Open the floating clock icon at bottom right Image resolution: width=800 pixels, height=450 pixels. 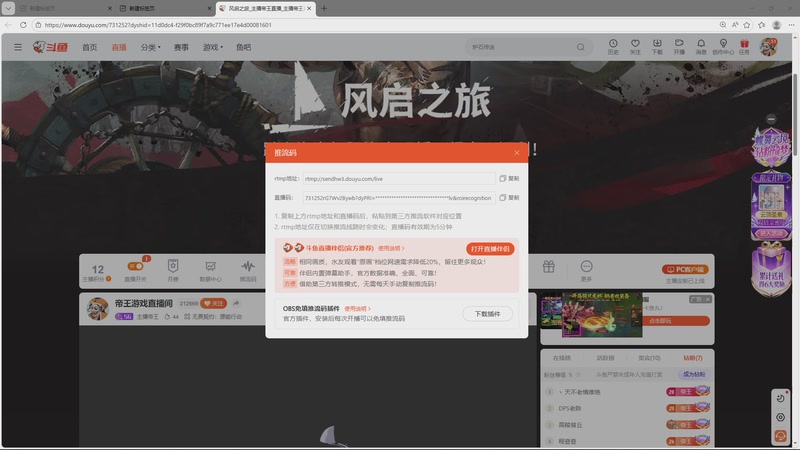pos(780,398)
